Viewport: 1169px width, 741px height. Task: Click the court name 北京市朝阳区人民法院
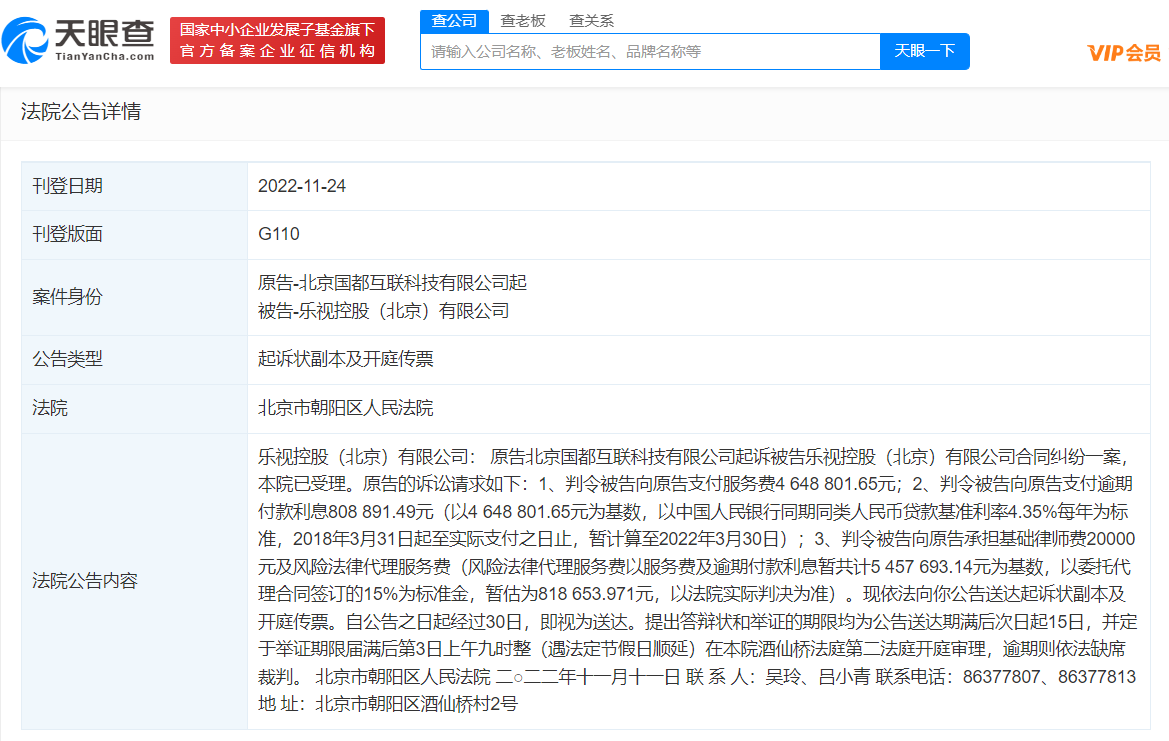345,409
